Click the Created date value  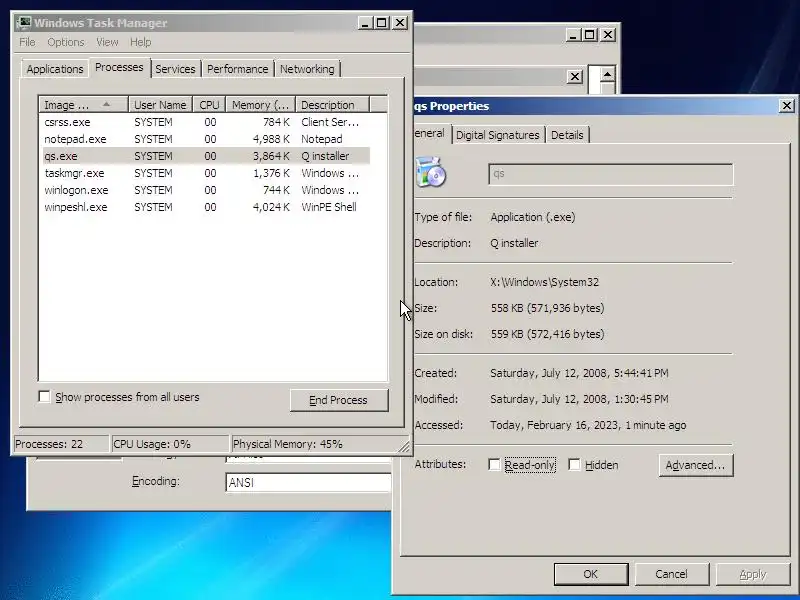pos(579,373)
